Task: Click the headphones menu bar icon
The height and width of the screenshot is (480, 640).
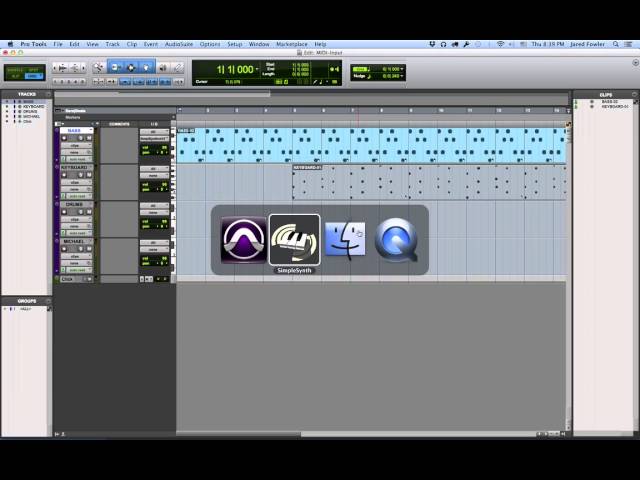Action: [x=443, y=44]
